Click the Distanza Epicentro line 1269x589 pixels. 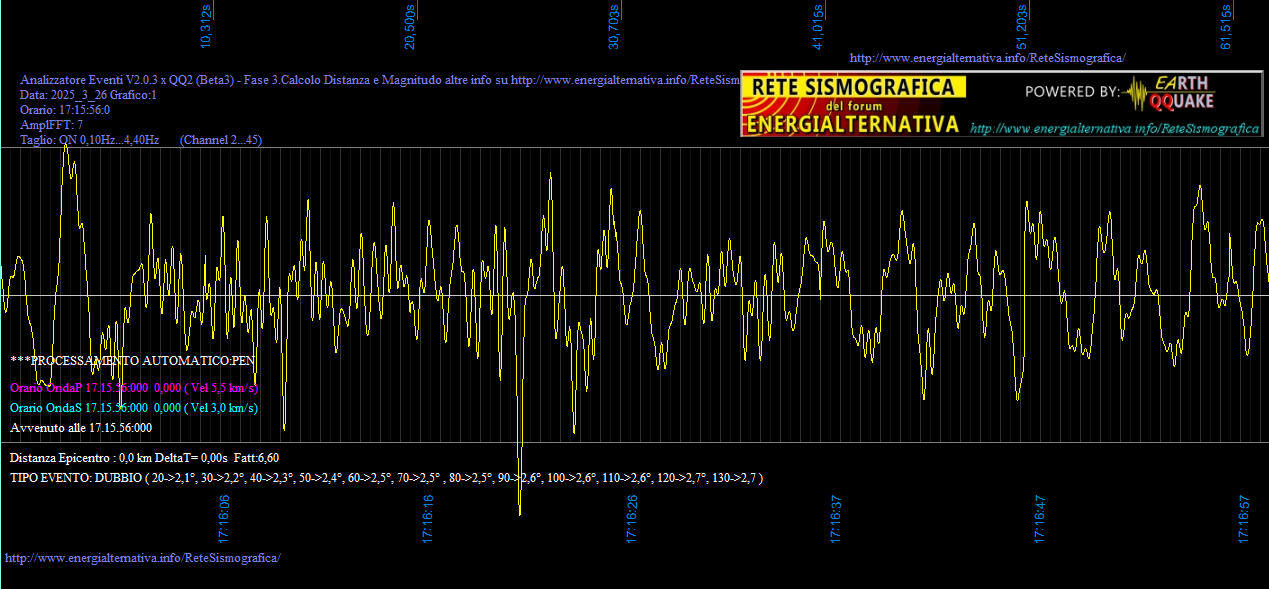[x=145, y=458]
